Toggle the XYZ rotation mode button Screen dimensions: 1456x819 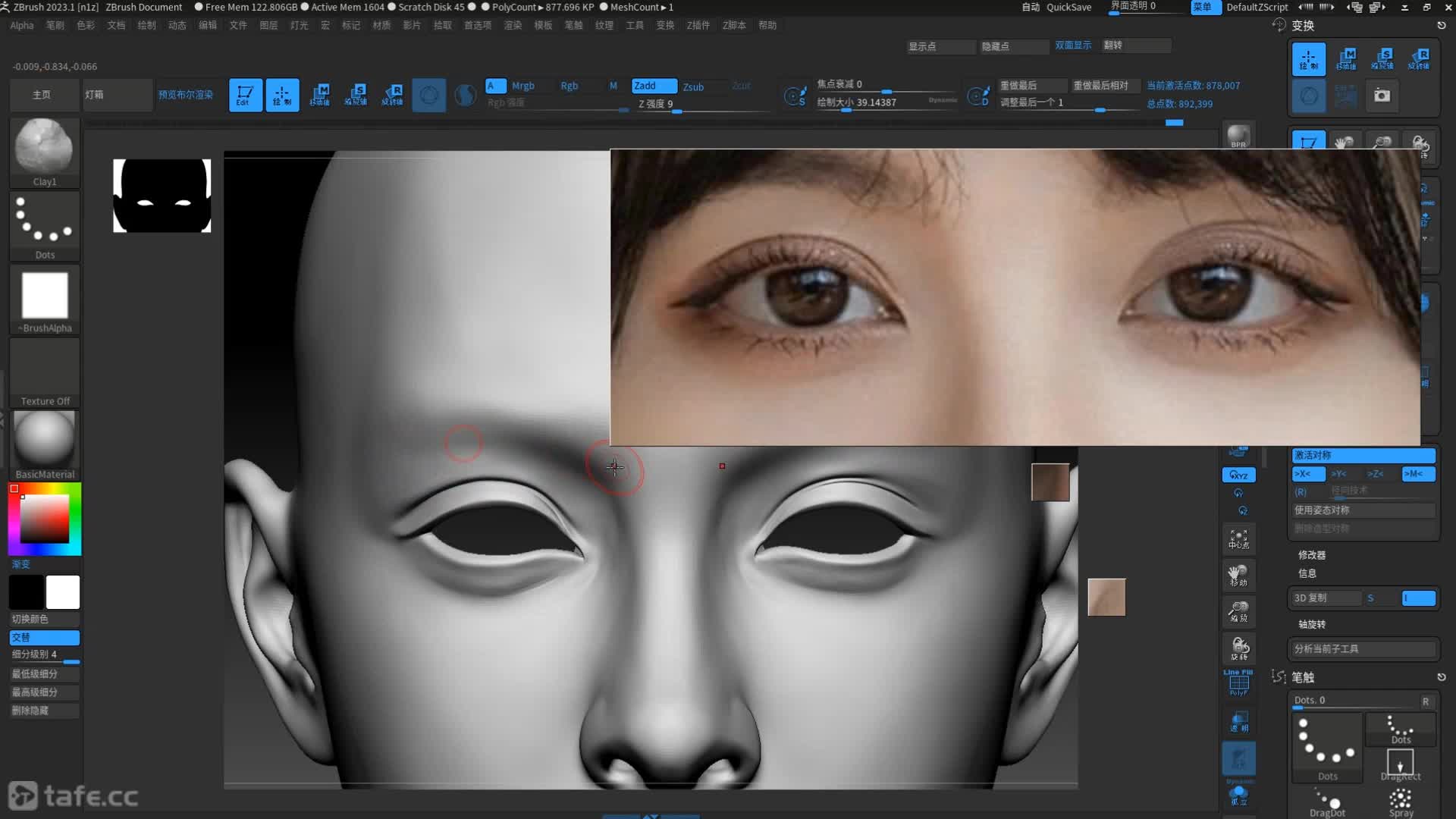pos(1238,475)
